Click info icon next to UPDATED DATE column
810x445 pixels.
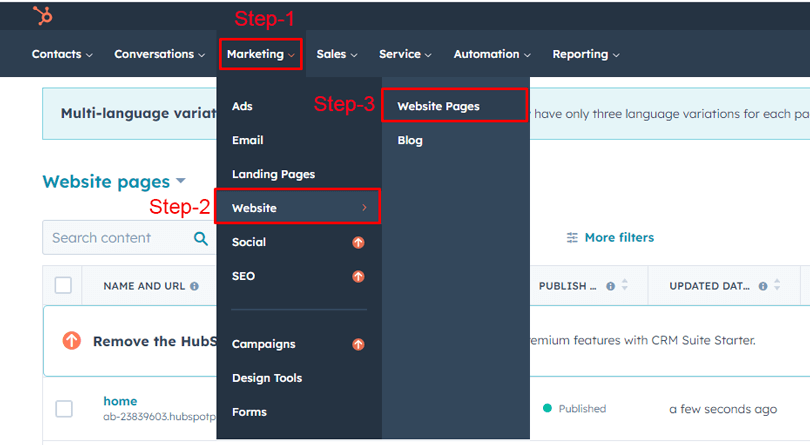(x=763, y=286)
